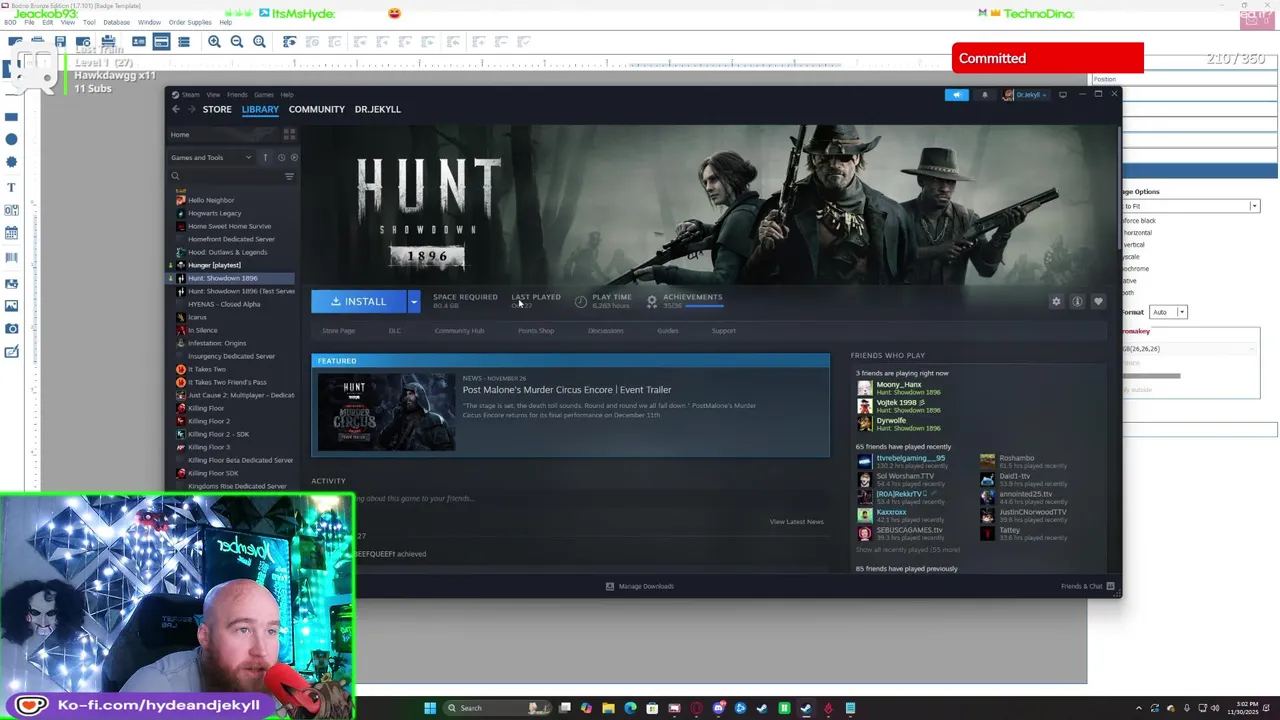Screen dimensions: 1280x720
Task: Enter Big Picture mode via monitor icon
Action: (1063, 95)
